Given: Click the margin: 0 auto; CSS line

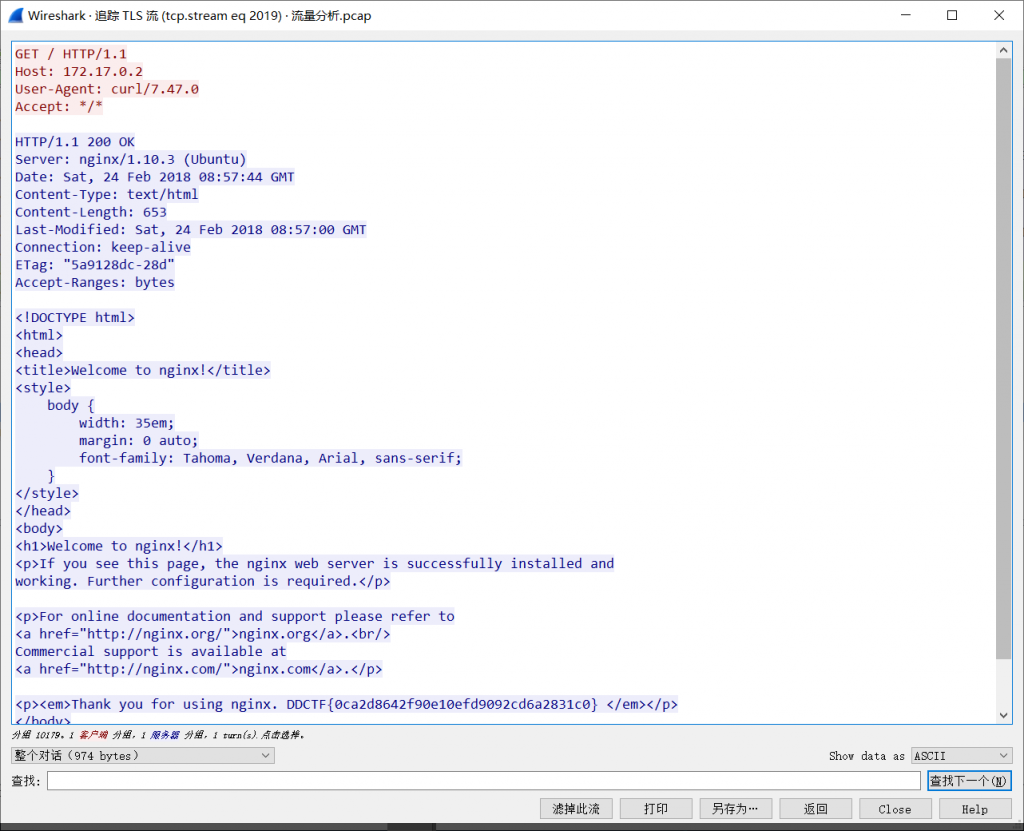Looking at the screenshot, I should point(138,441).
